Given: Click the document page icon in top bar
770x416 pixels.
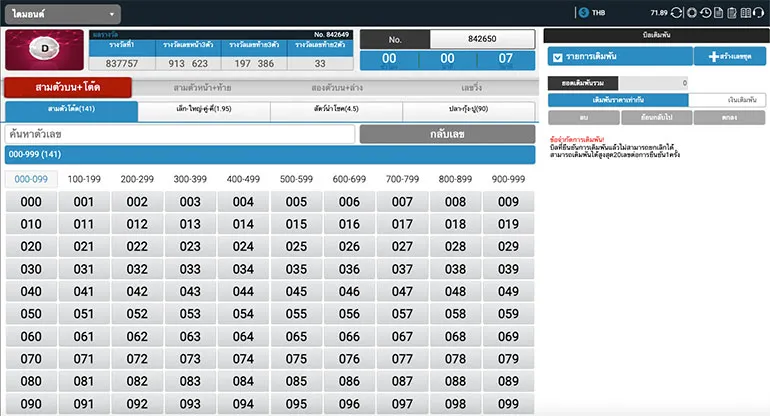Looking at the screenshot, I should (719, 12).
